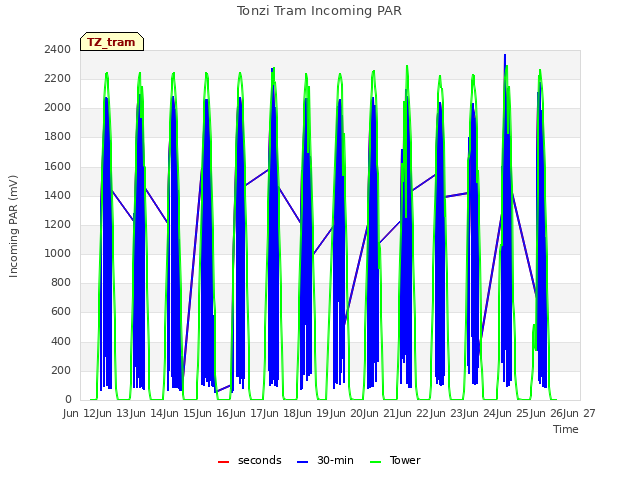Screen dimensions: 640x480
Task: Click the Jun 25 x-axis tick label
Action: click(514, 413)
